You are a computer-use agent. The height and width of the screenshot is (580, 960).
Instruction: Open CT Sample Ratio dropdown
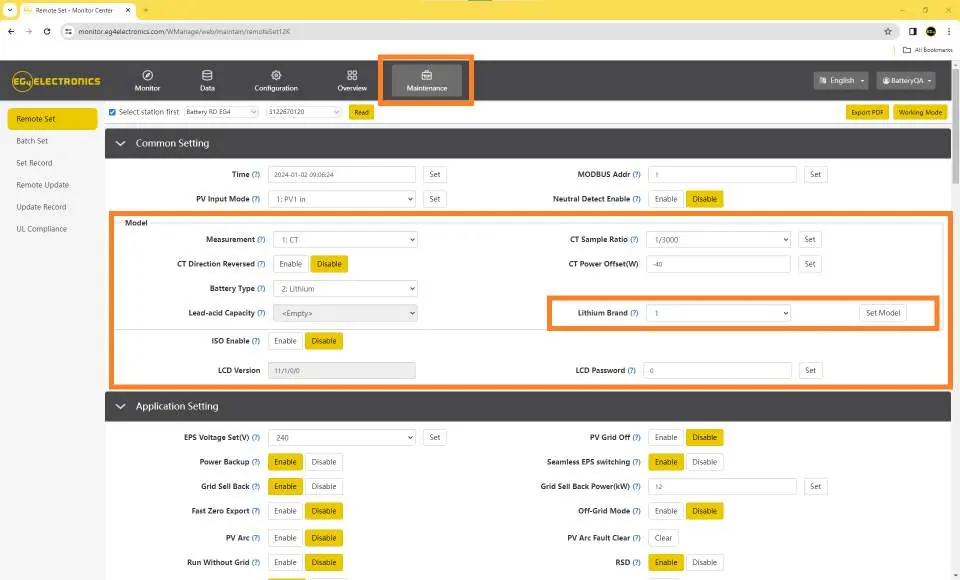tap(719, 239)
